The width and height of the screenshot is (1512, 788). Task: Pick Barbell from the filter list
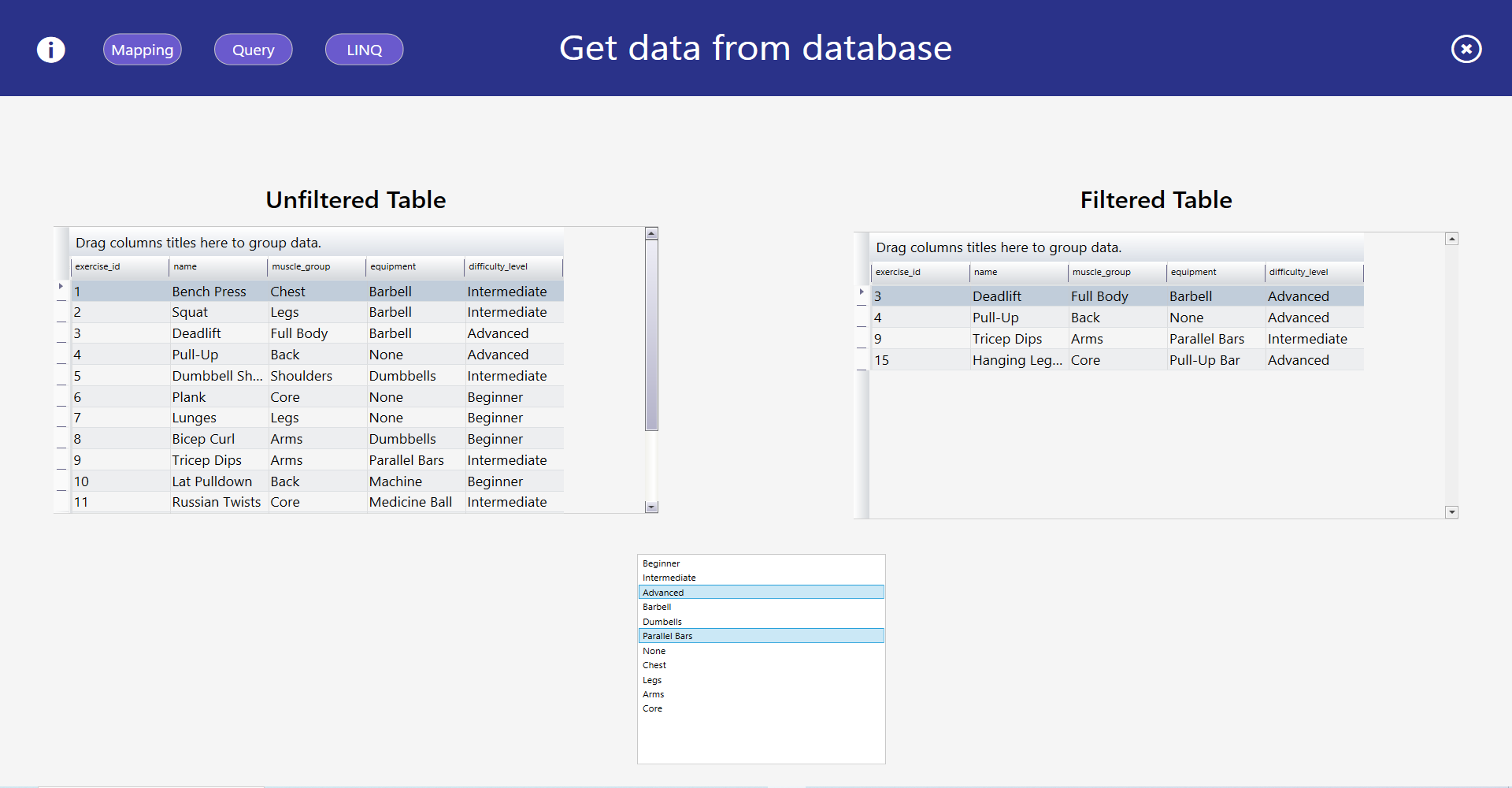[657, 608]
